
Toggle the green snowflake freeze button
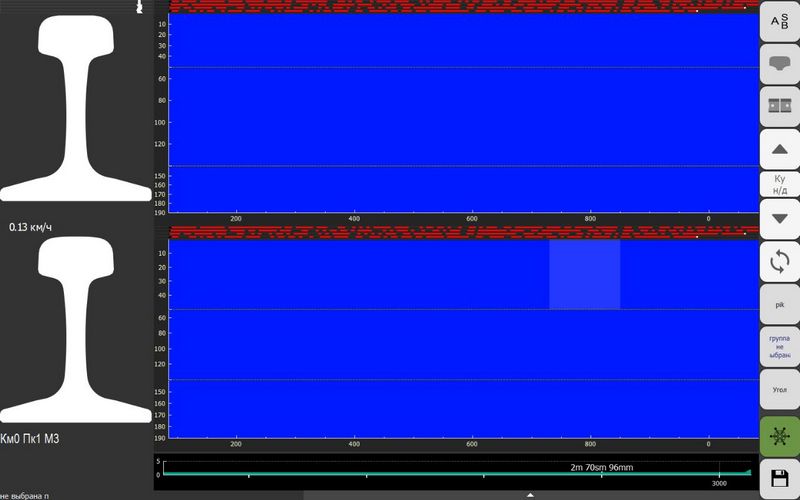pos(780,437)
